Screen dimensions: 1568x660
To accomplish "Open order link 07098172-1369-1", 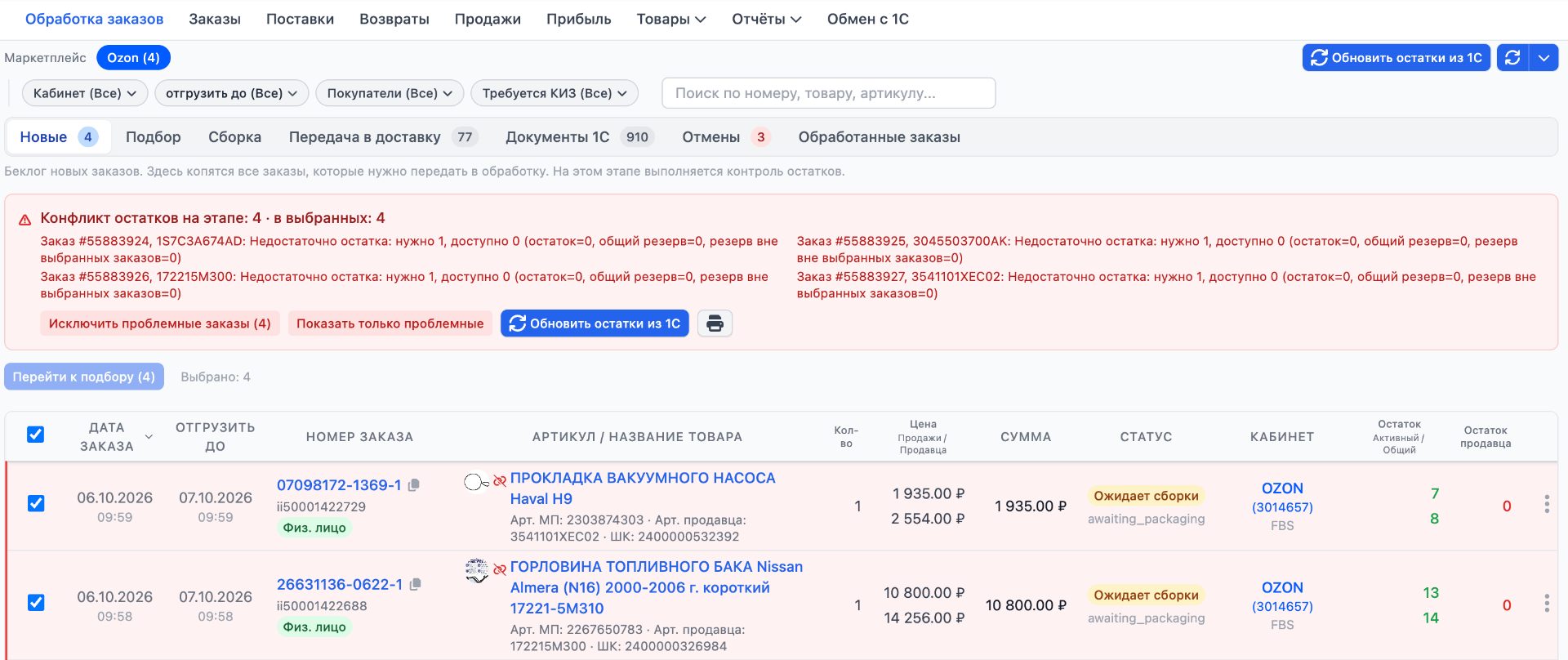I will click(x=339, y=485).
